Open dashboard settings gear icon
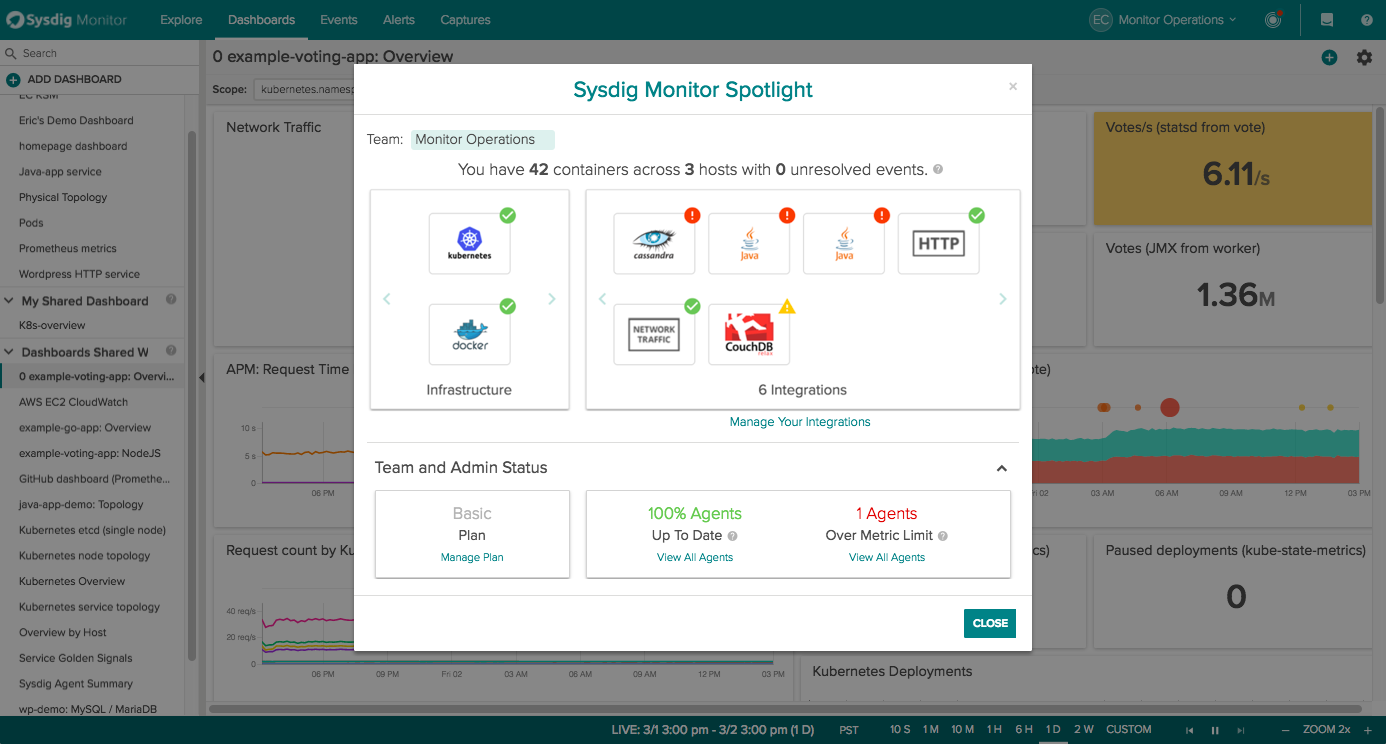Screen dimensions: 1386x744 click(1364, 58)
